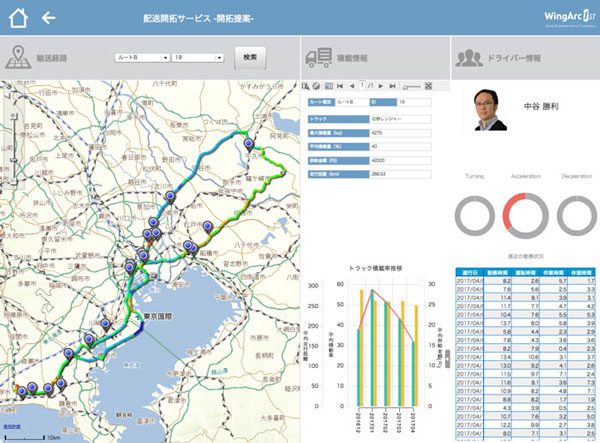Viewport: 600px width, 443px height.
Task: Click the 勤務時間 column header
Action: click(x=502, y=272)
